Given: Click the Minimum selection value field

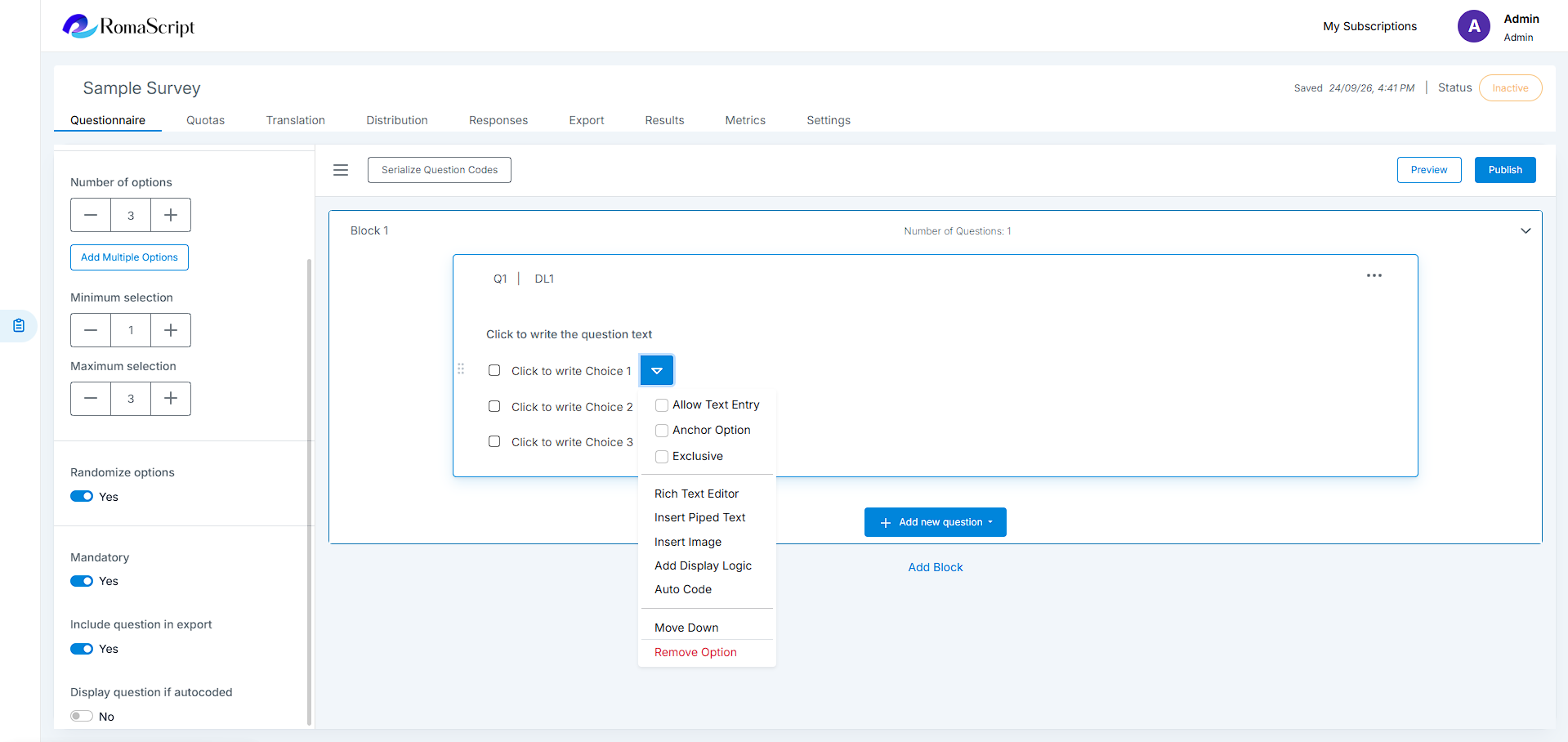Looking at the screenshot, I should pos(131,330).
